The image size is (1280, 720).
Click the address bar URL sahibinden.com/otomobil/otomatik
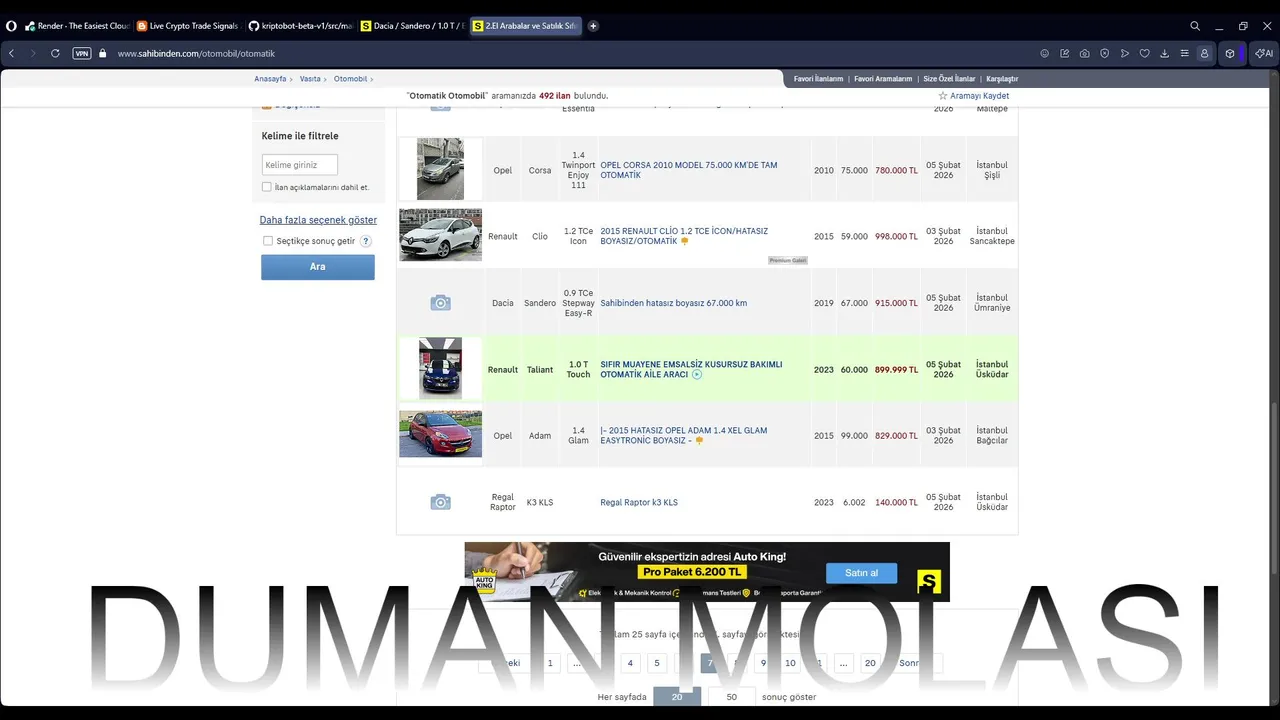click(x=196, y=53)
